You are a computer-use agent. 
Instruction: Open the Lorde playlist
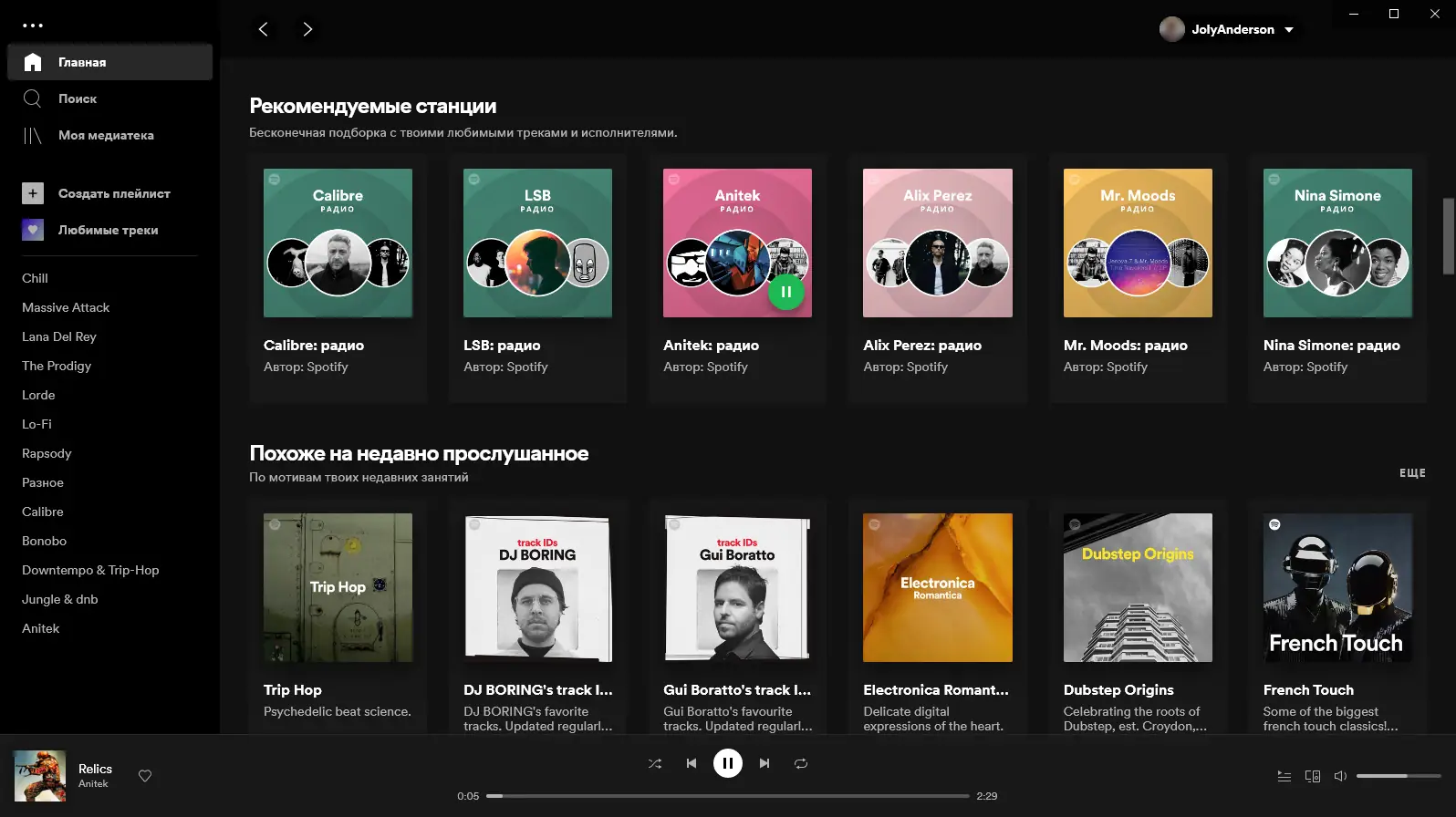pyautogui.click(x=38, y=395)
